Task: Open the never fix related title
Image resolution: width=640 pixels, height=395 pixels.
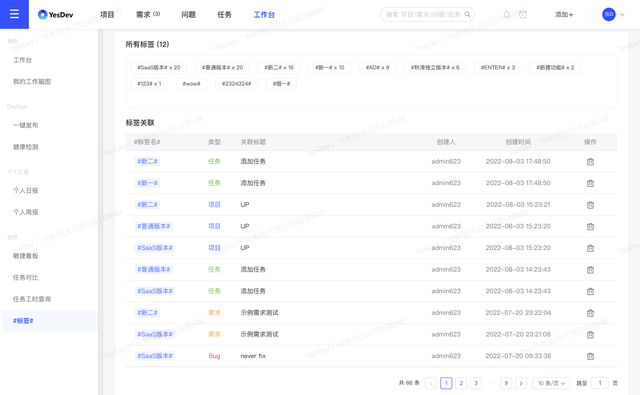Action: tap(253, 356)
